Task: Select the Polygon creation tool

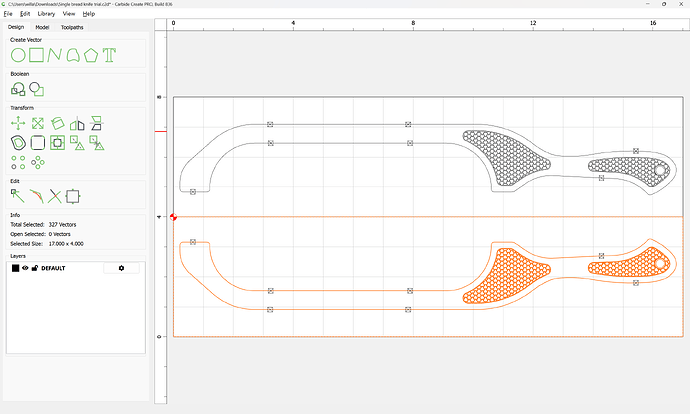Action: pos(91,54)
